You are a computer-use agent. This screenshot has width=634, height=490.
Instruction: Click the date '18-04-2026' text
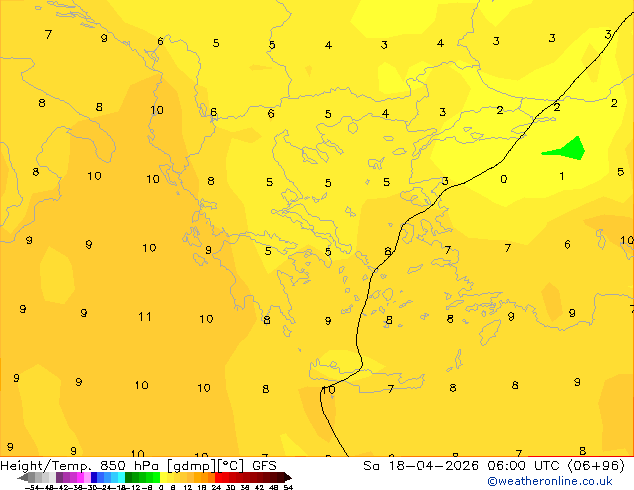point(434,466)
